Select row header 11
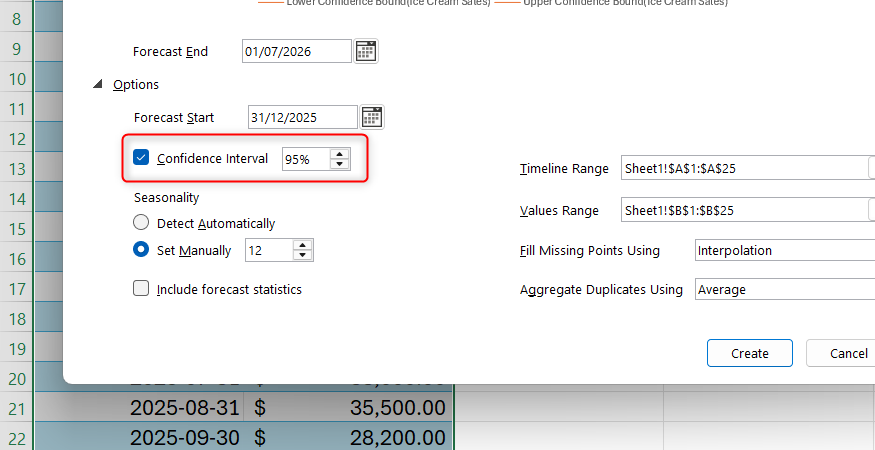The image size is (875, 450). pyautogui.click(x=16, y=109)
